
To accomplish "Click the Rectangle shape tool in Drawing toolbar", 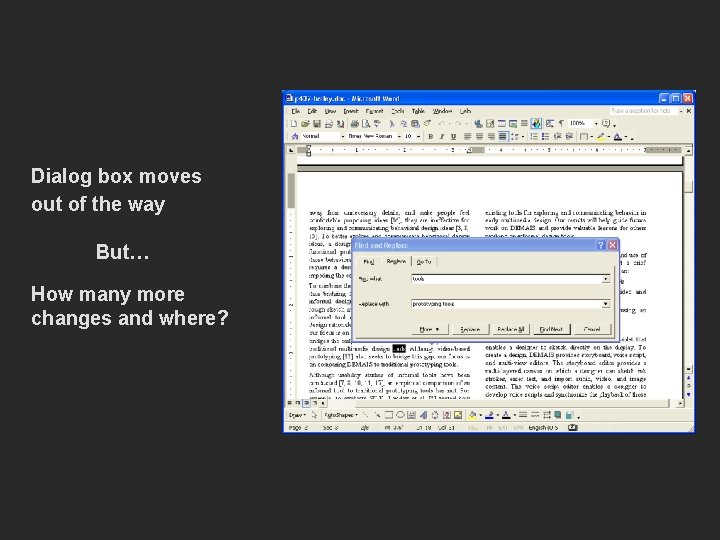I will pyautogui.click(x=388, y=415).
